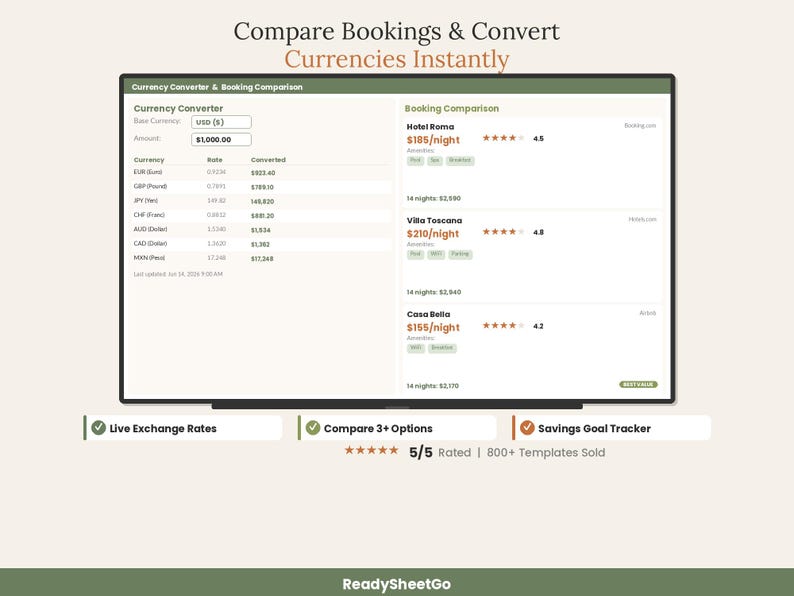Click the converted value $881.20

tap(262, 216)
